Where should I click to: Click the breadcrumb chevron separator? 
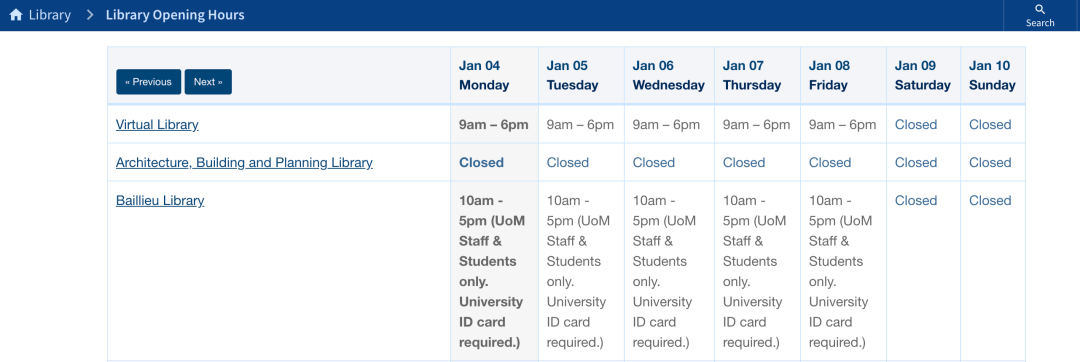tap(90, 14)
